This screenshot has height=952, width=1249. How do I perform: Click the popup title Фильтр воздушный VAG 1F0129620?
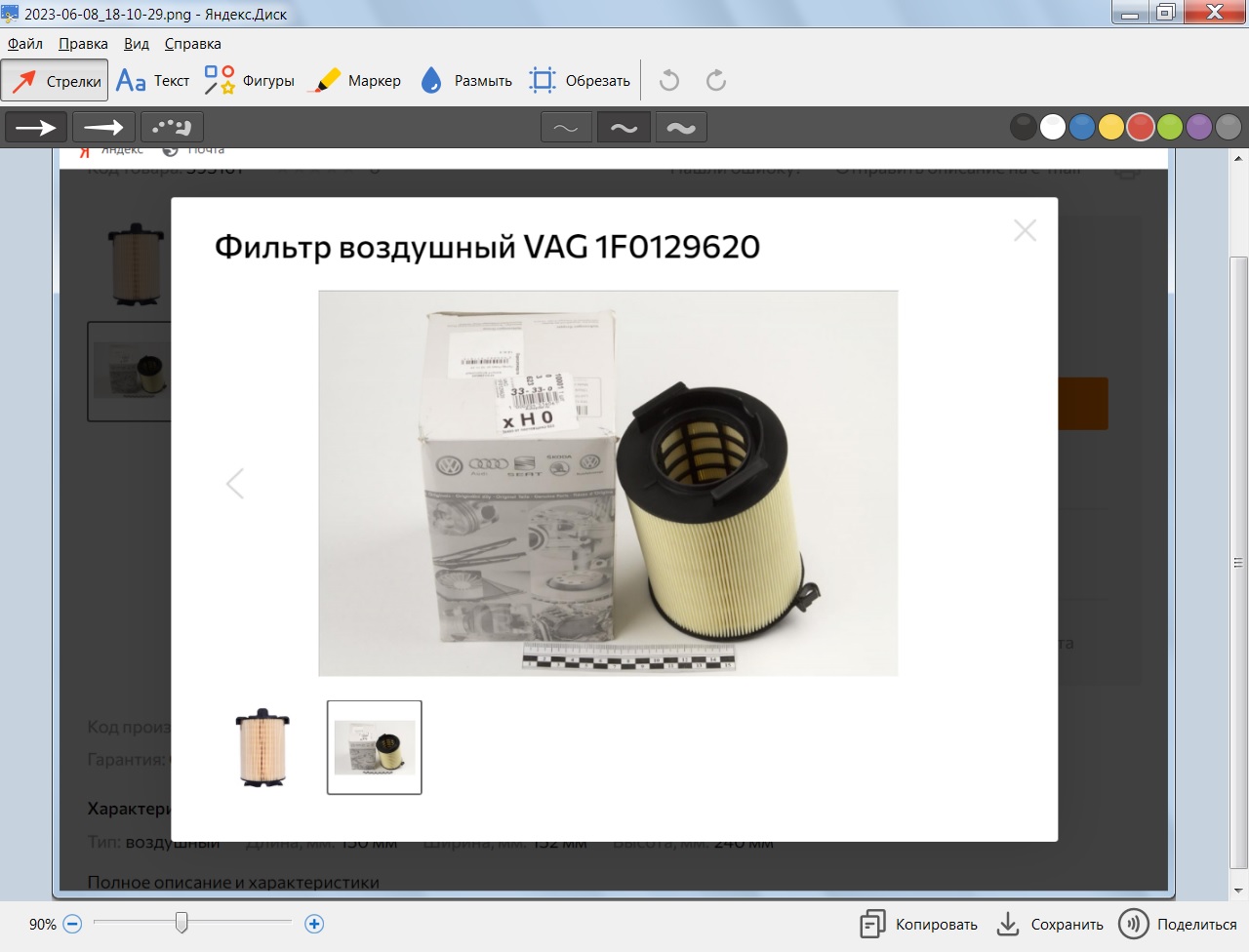487,247
